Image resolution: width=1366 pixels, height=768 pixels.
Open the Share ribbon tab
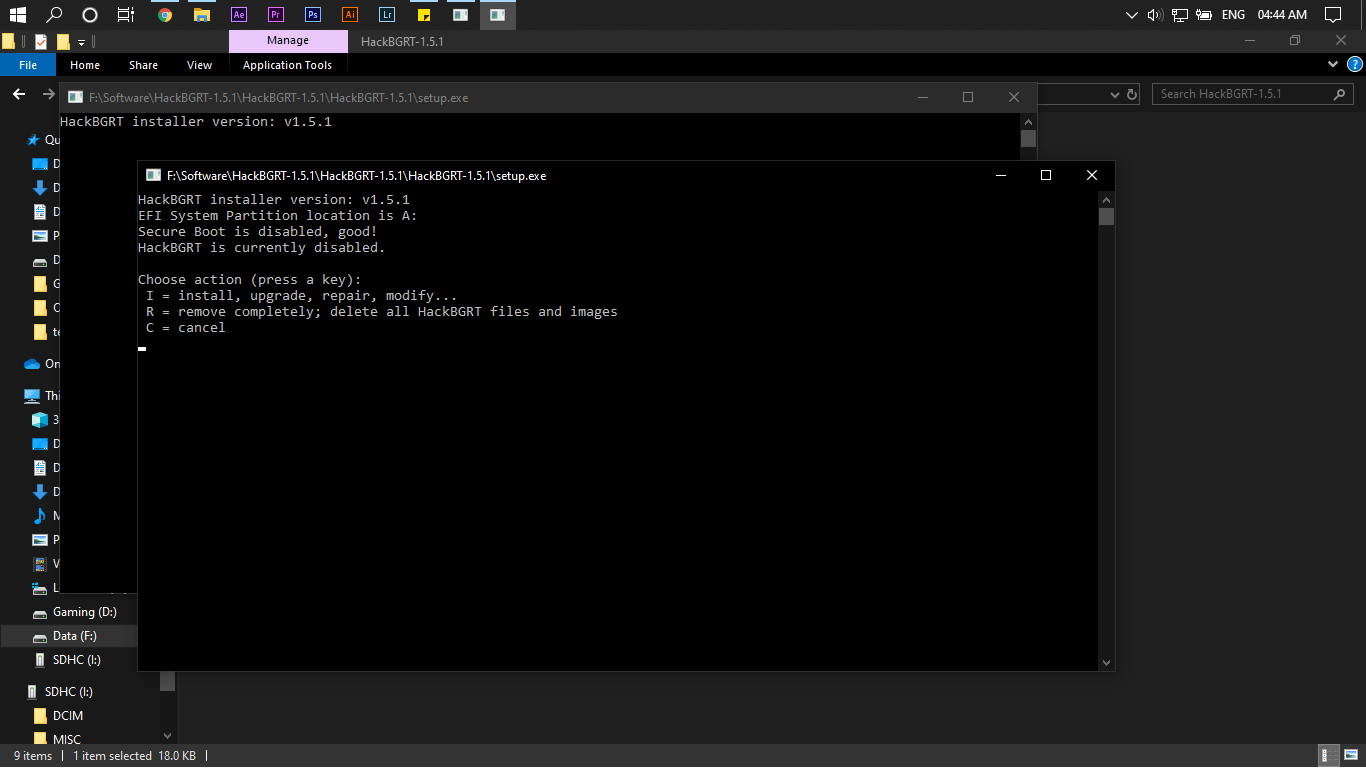pyautogui.click(x=143, y=65)
